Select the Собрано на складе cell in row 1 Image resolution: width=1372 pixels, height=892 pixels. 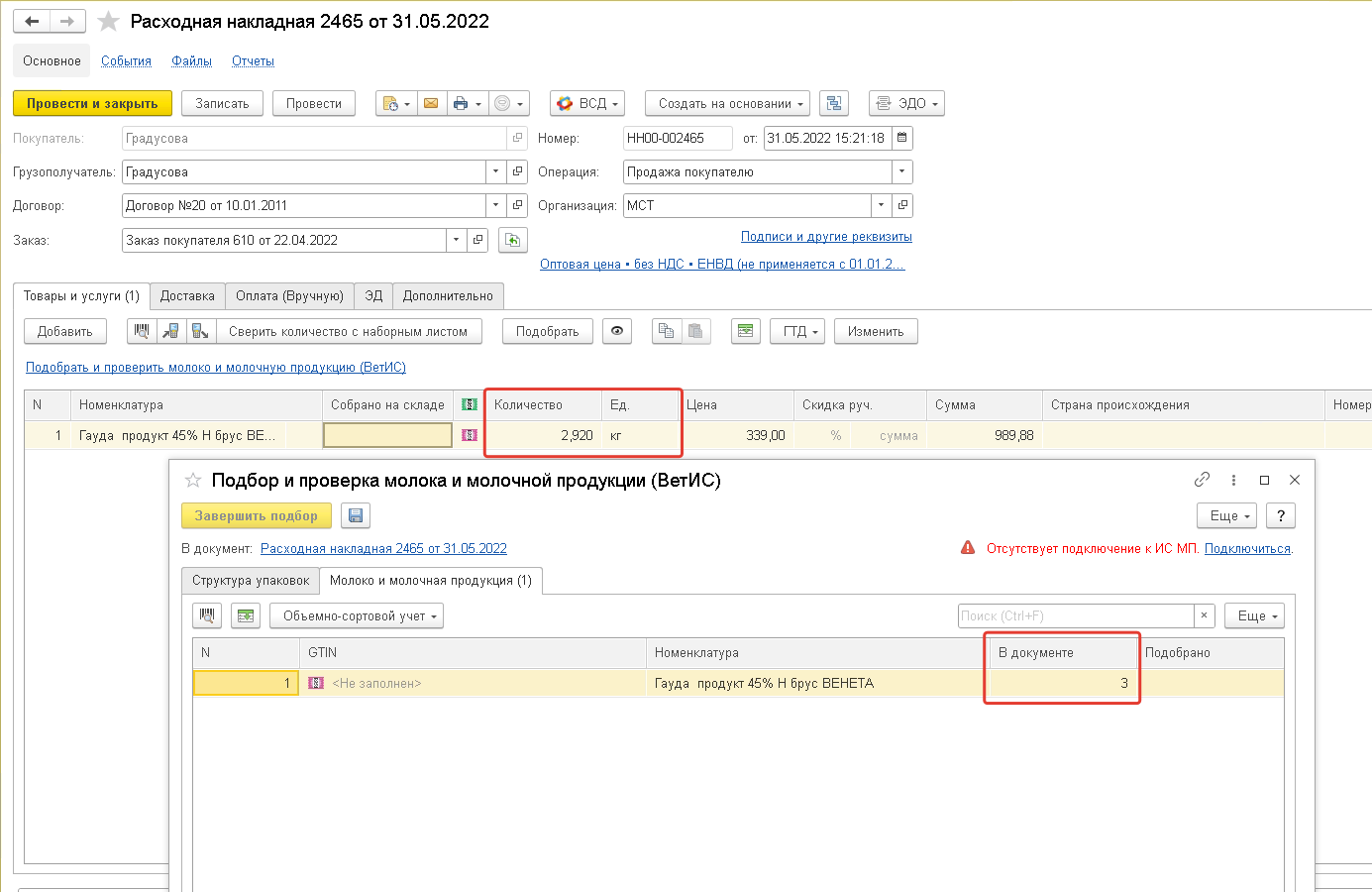click(x=387, y=434)
